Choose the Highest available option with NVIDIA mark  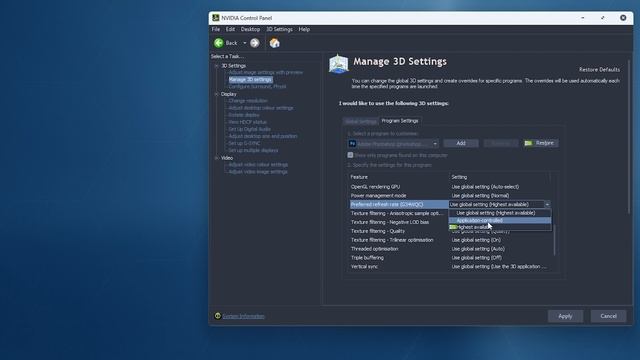pyautogui.click(x=500, y=227)
